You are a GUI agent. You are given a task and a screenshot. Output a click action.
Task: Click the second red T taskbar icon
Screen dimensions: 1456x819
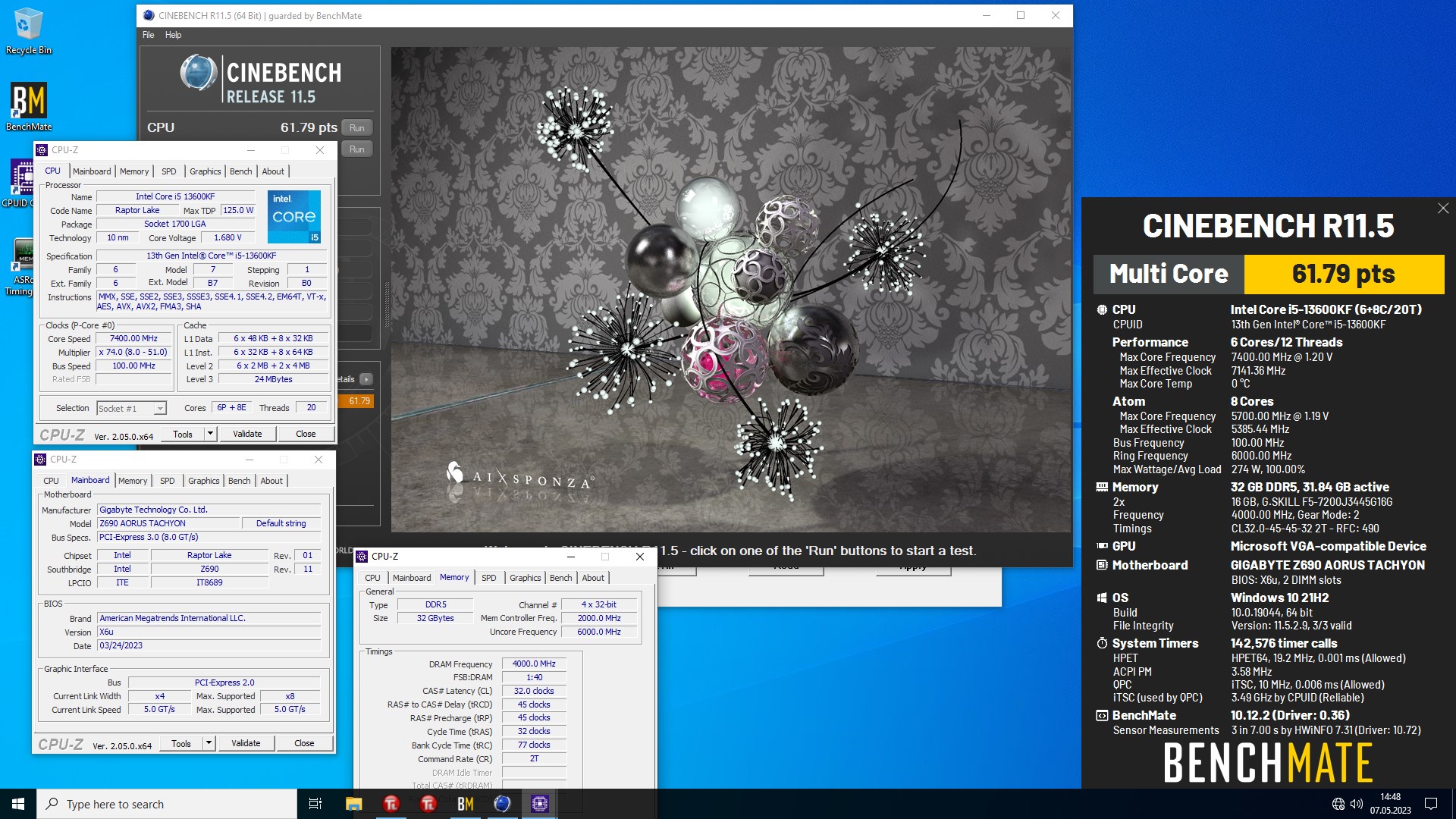(428, 804)
